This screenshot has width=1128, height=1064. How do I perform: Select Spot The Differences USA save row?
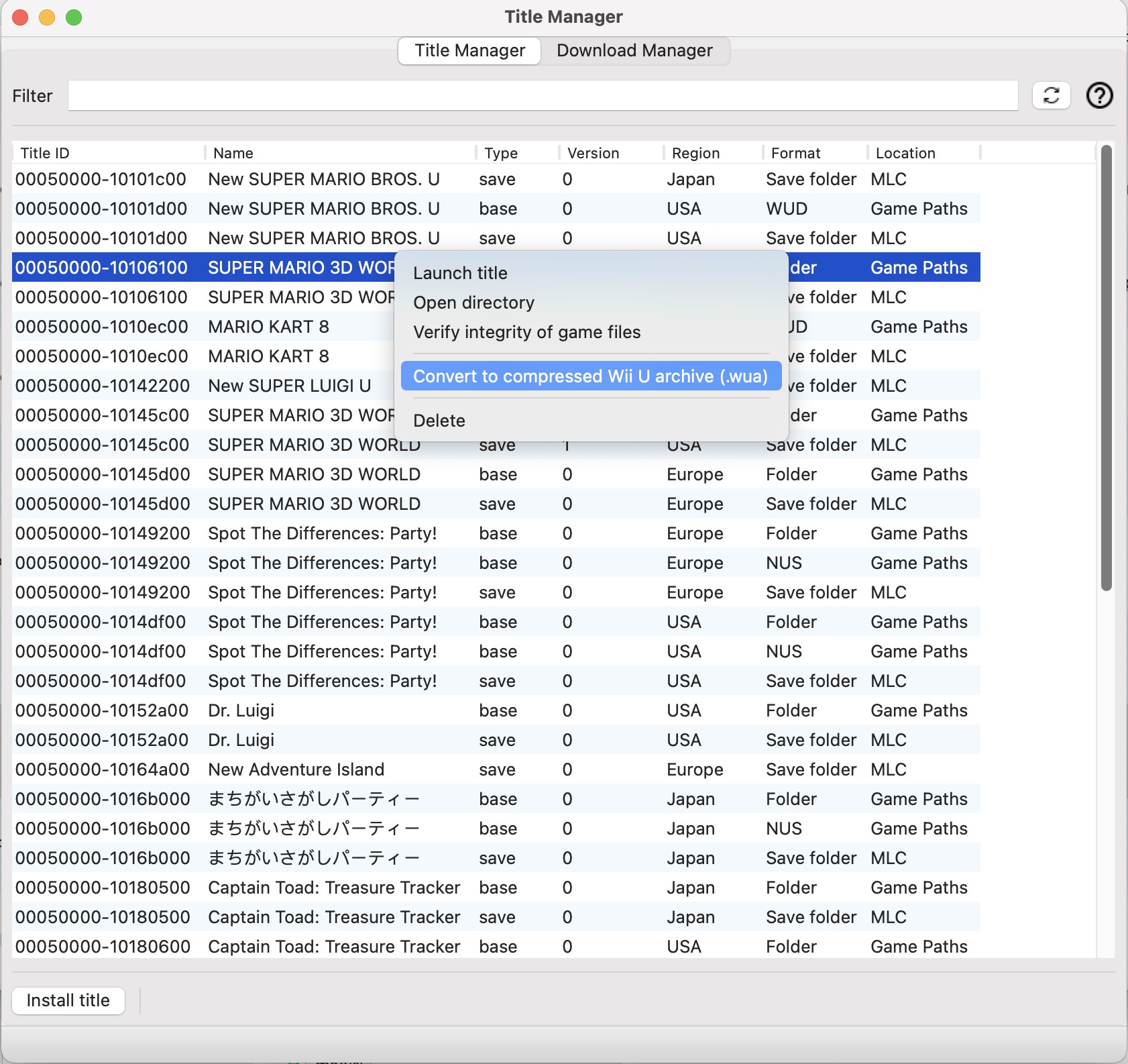coord(496,681)
